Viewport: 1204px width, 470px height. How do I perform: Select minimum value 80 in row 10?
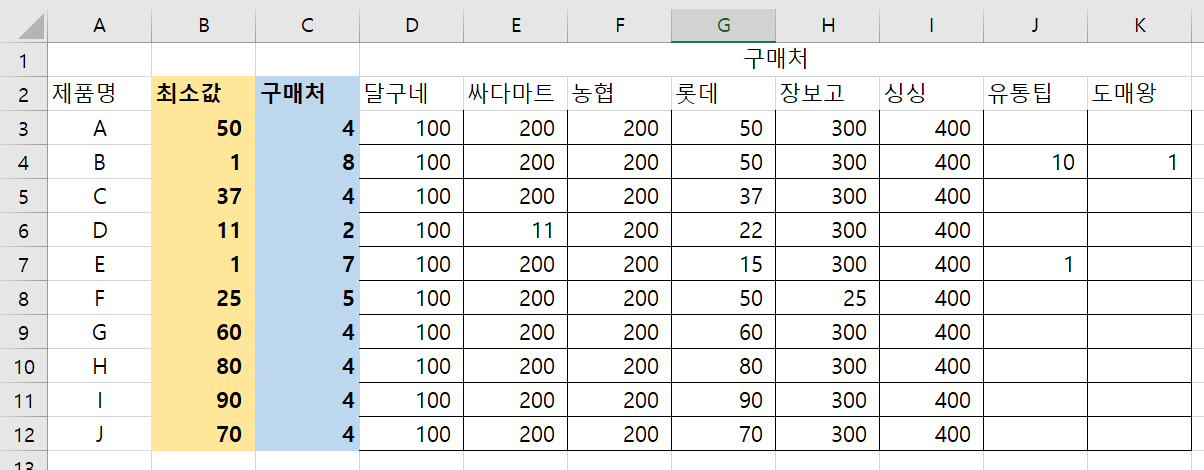coord(203,366)
